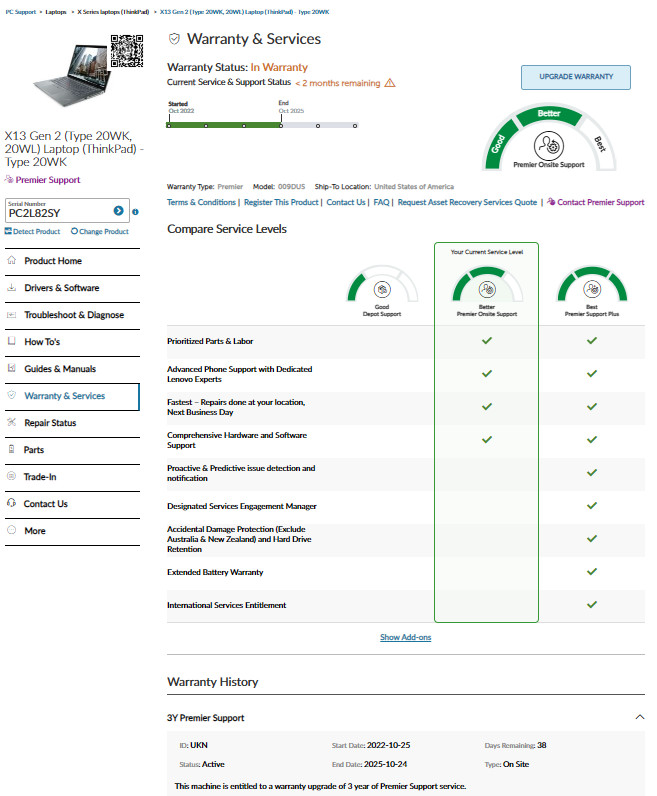Click the product QR code

tap(127, 51)
